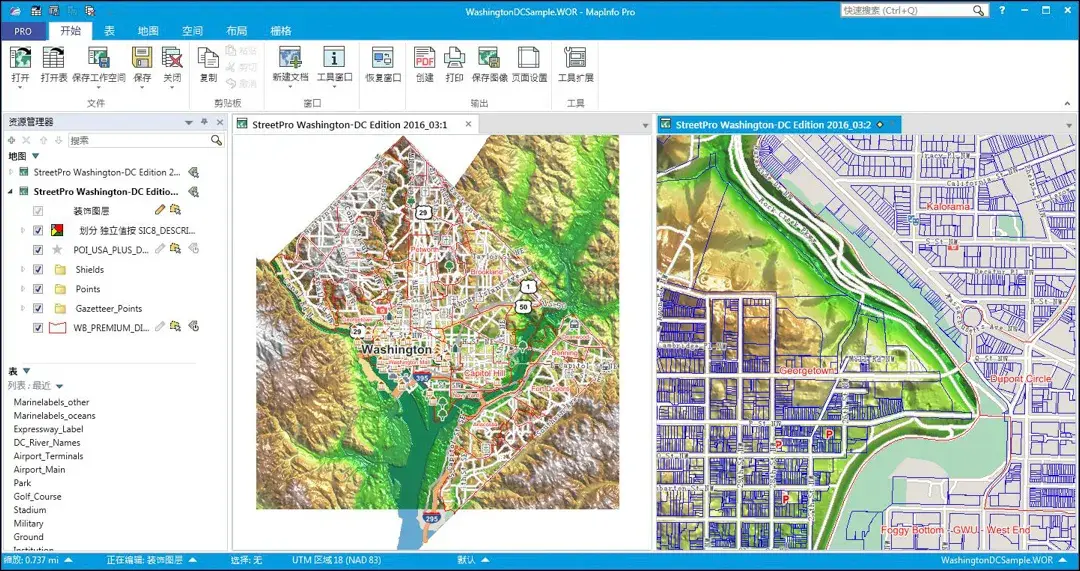The width and height of the screenshot is (1080, 571).
Task: Switch to the 栅格 ribbon tab
Action: click(x=280, y=30)
